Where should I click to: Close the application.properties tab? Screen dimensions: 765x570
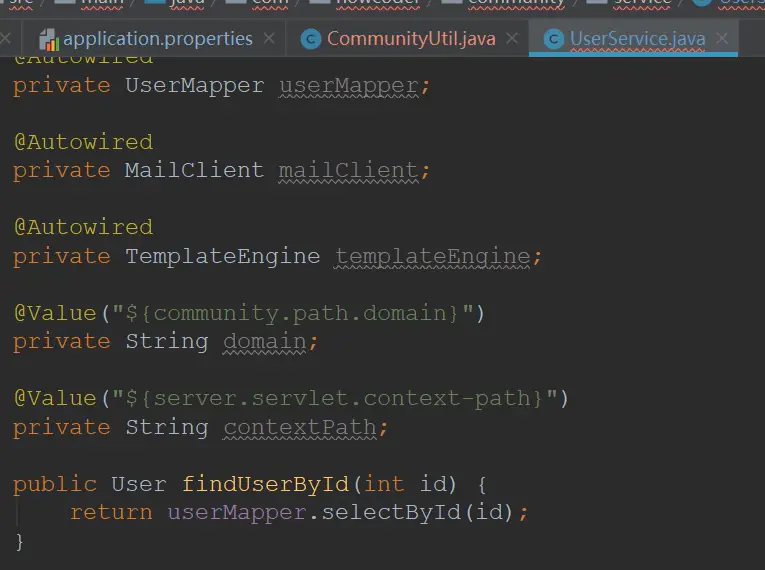[269, 39]
